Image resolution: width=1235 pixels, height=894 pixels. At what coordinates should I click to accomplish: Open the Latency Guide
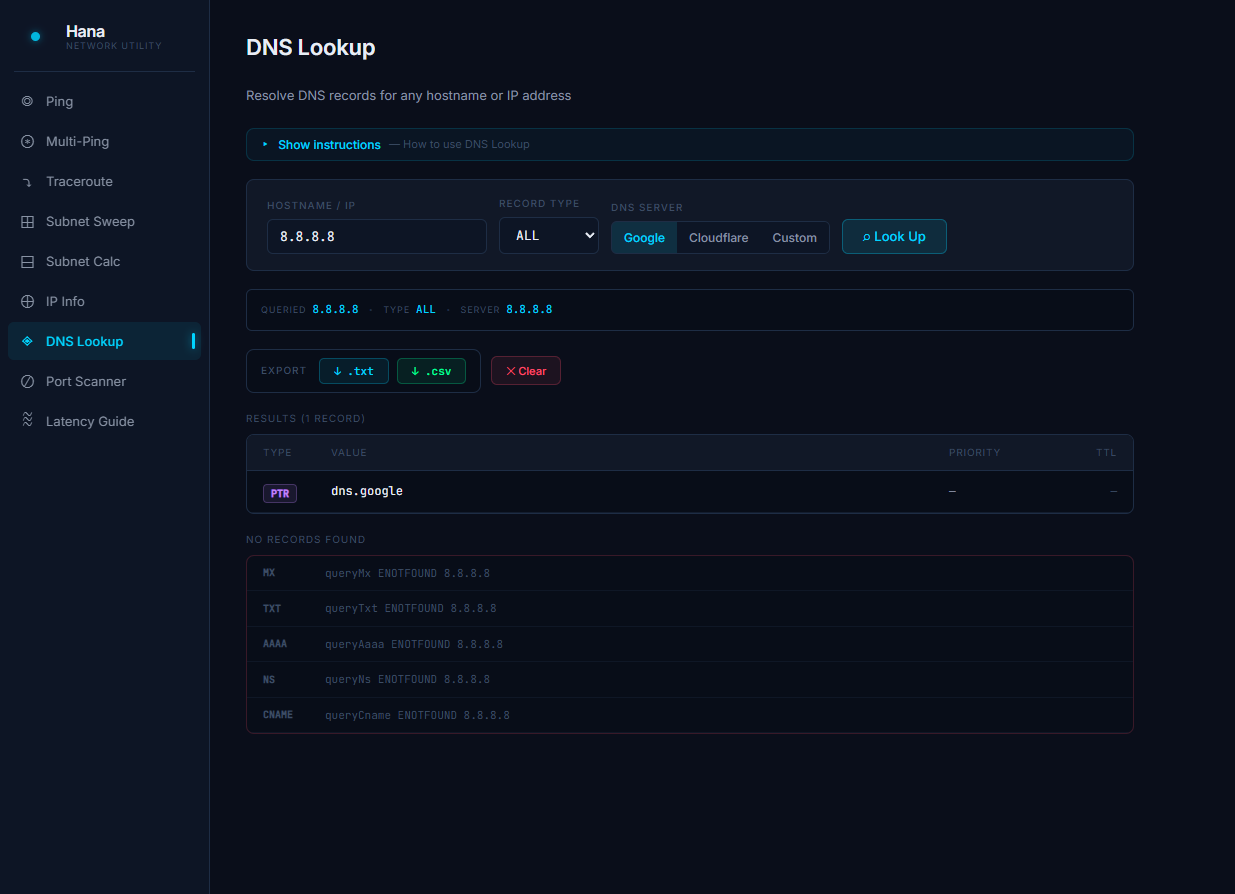coord(104,421)
